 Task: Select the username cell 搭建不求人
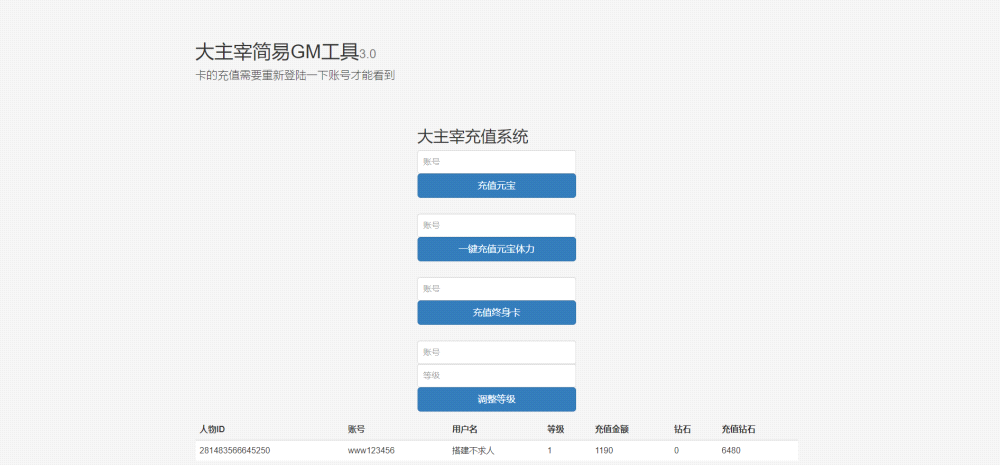[x=473, y=451]
